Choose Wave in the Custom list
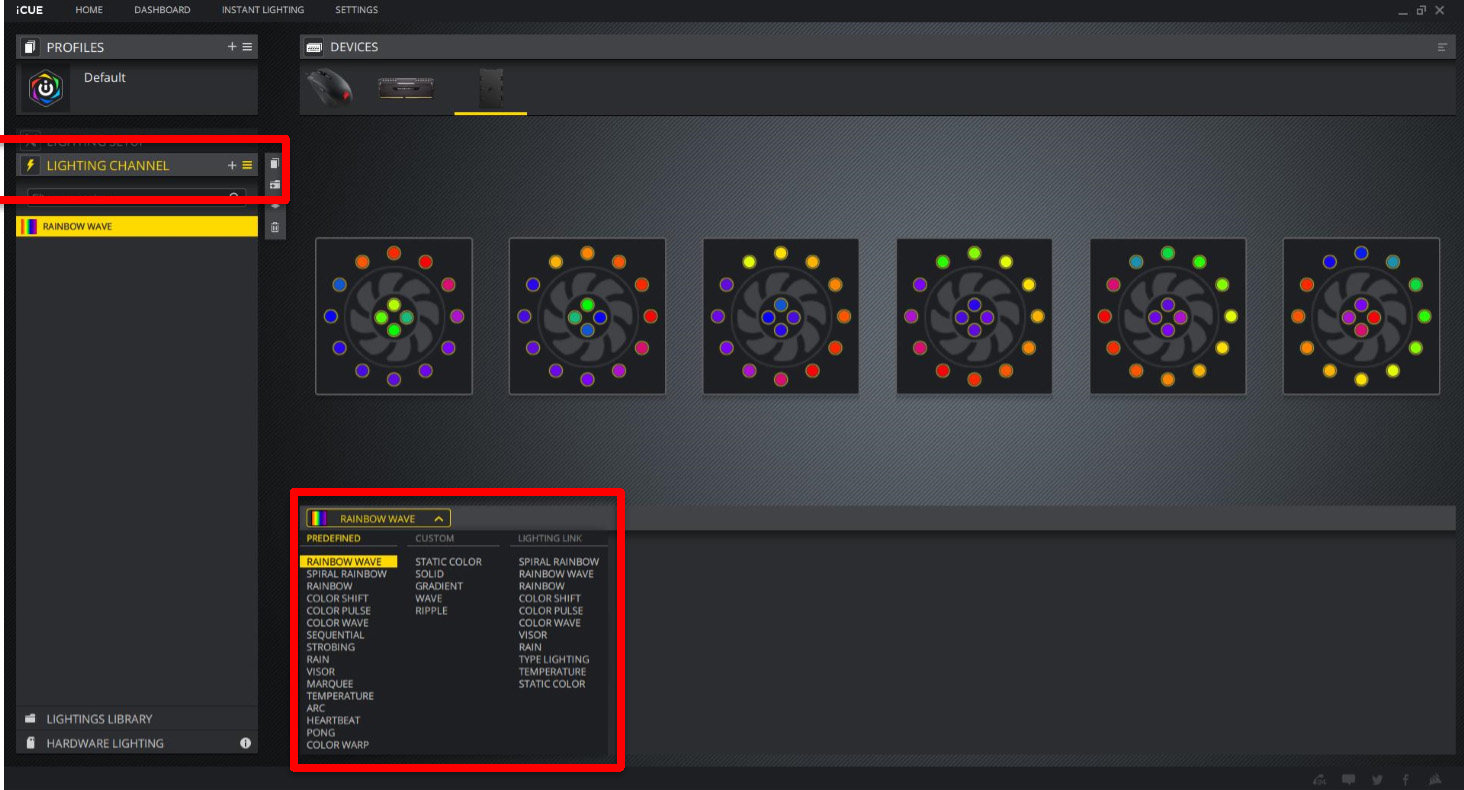1464x790 pixels. [x=428, y=599]
